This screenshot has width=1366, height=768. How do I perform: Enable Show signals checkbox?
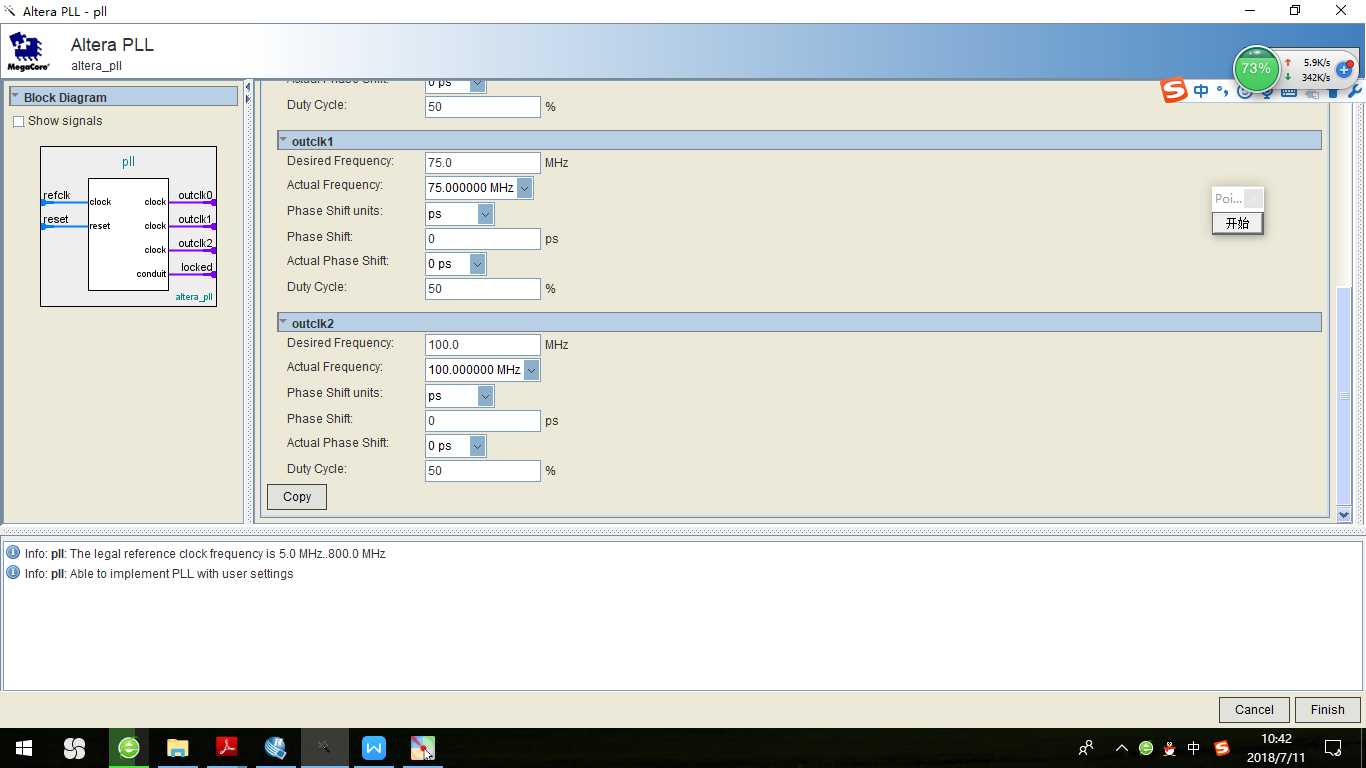coord(18,121)
